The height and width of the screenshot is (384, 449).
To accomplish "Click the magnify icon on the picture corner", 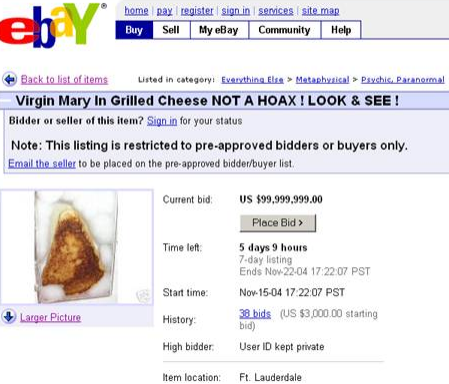I will [x=143, y=295].
